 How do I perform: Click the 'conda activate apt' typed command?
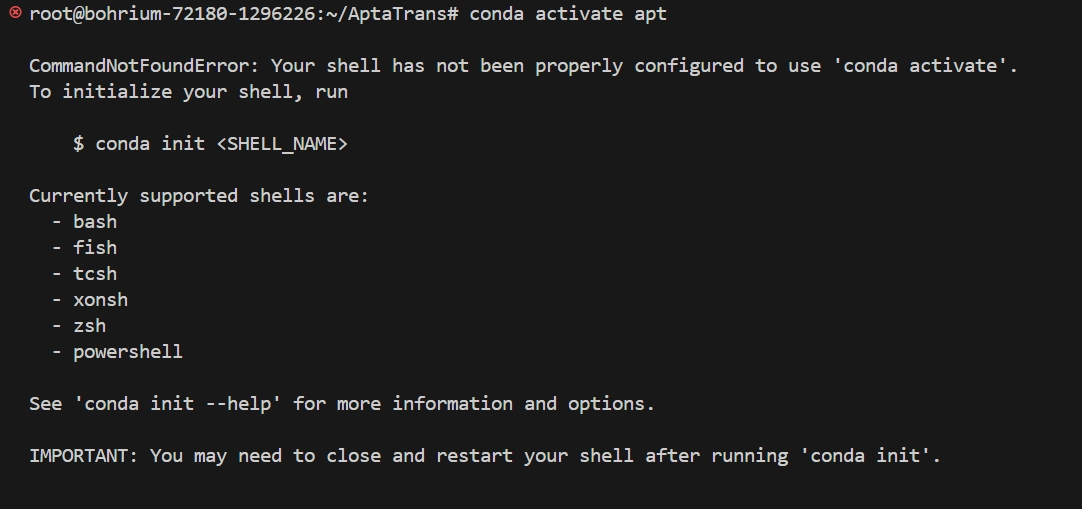pyautogui.click(x=568, y=14)
